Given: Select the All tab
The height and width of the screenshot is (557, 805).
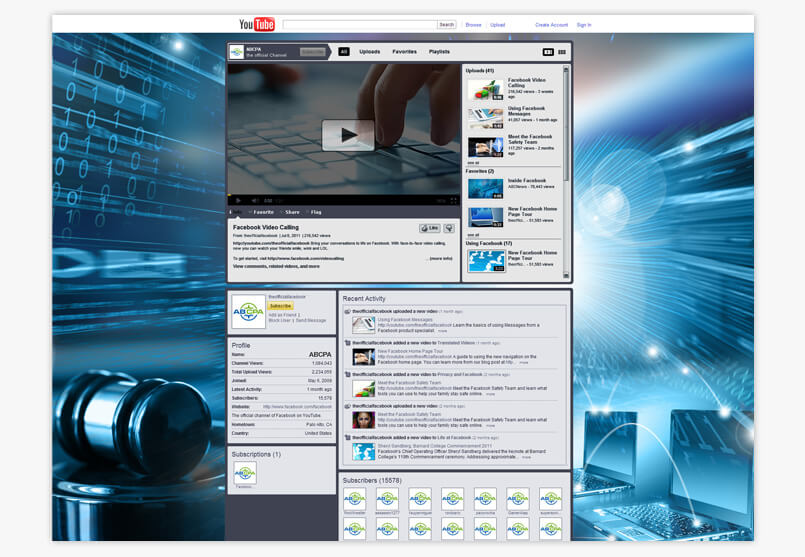Looking at the screenshot, I should pos(344,52).
